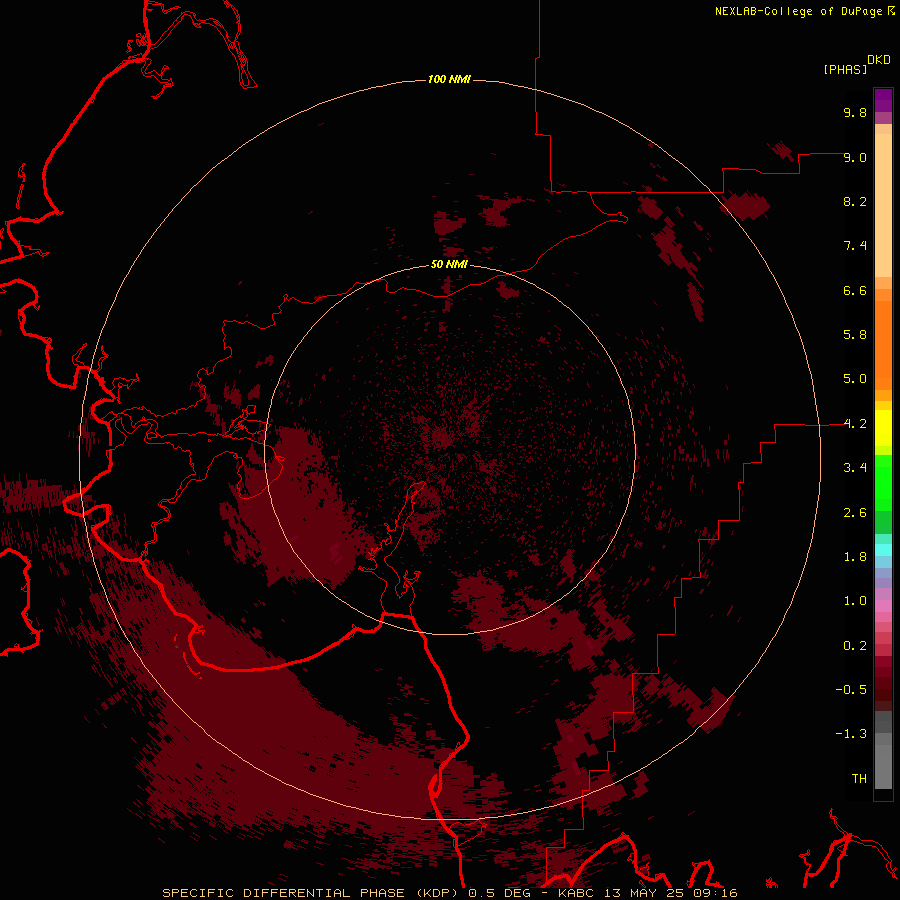900x900 pixels.
Task: Click the -0.5 value on the color scale
Action: 851,690
